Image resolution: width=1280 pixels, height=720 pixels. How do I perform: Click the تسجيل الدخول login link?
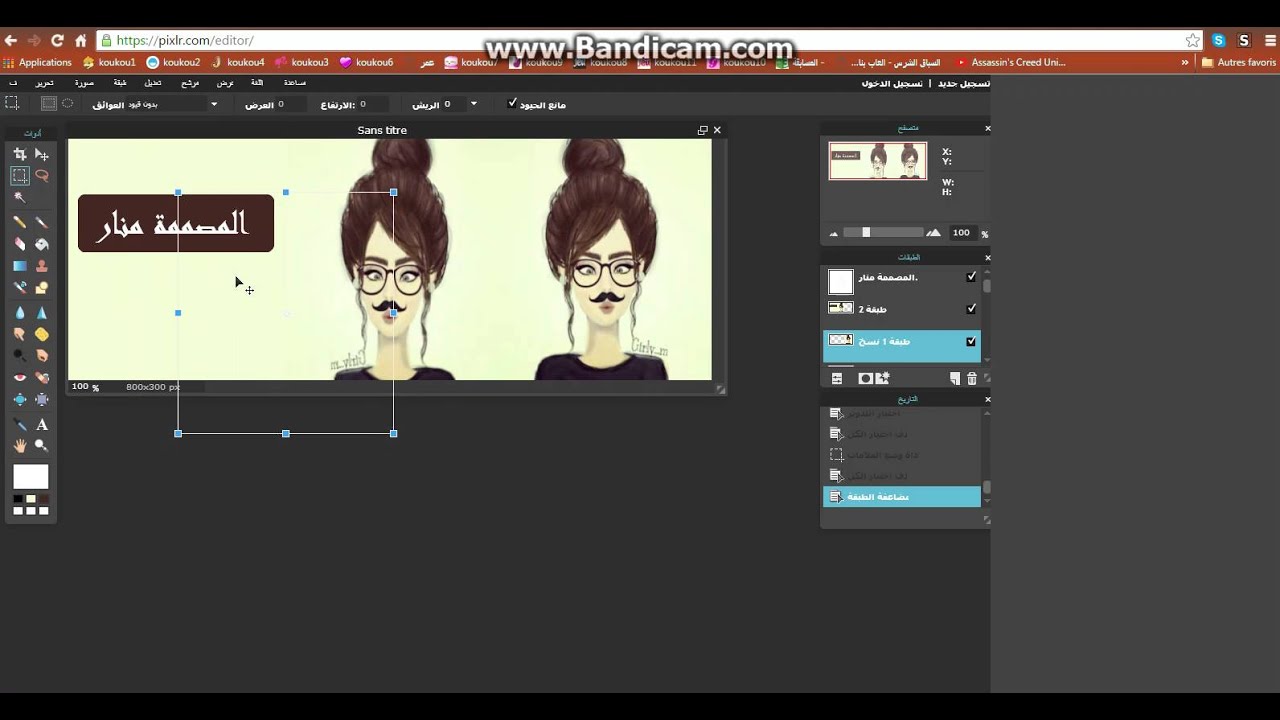892,83
